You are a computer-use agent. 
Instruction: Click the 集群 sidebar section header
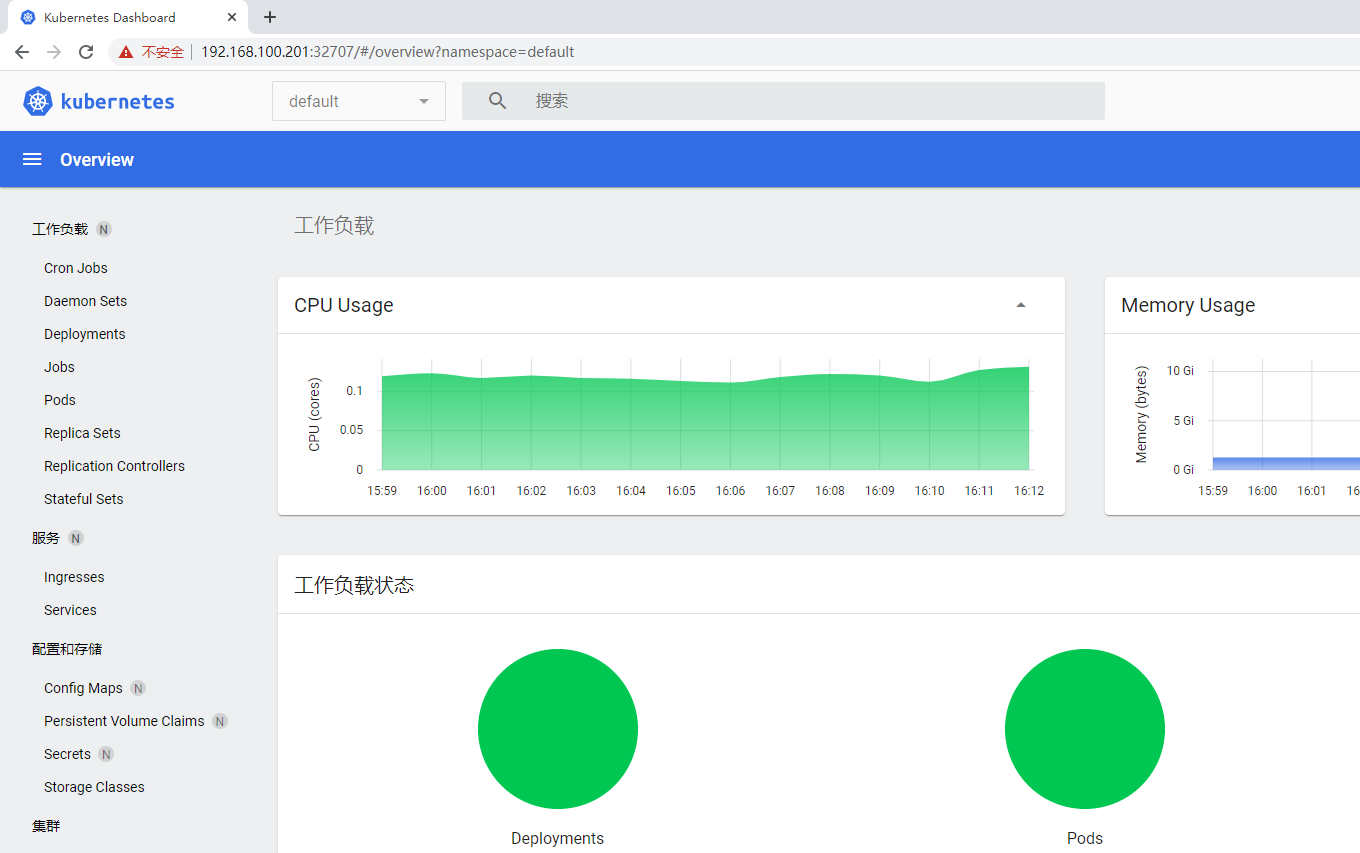[x=46, y=826]
